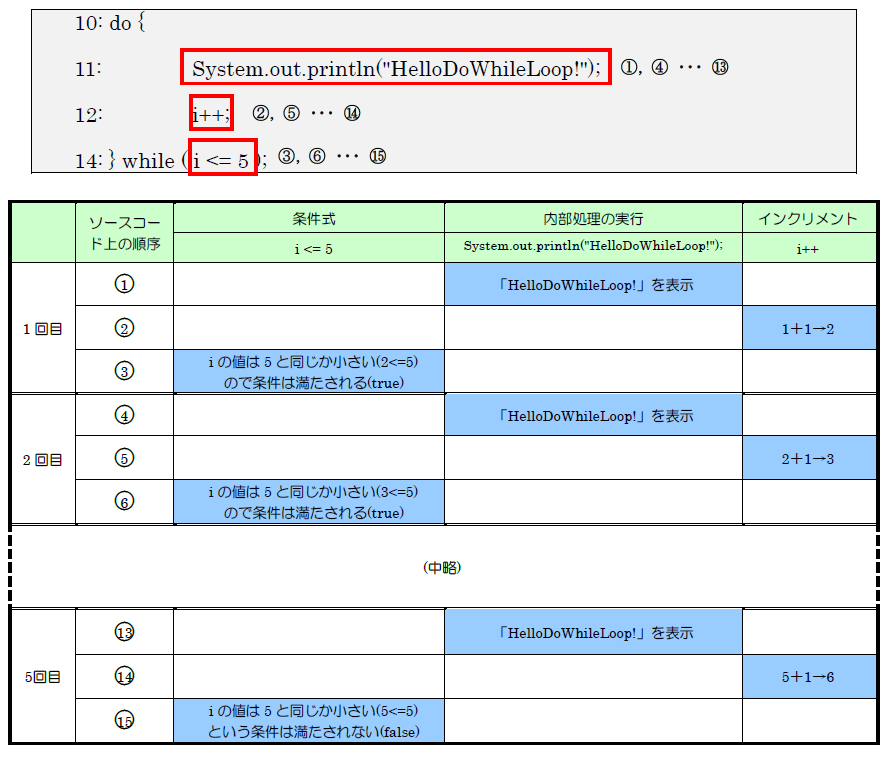Click the (中略) omitted section text
This screenshot has width=896, height=758.
coord(444,567)
